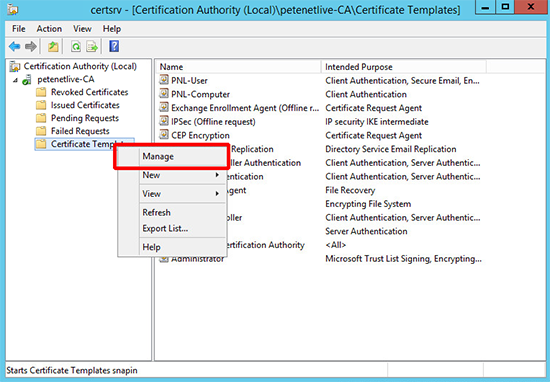The image size is (550, 382).
Task: Click the PNL-User template icon
Action: (x=163, y=80)
